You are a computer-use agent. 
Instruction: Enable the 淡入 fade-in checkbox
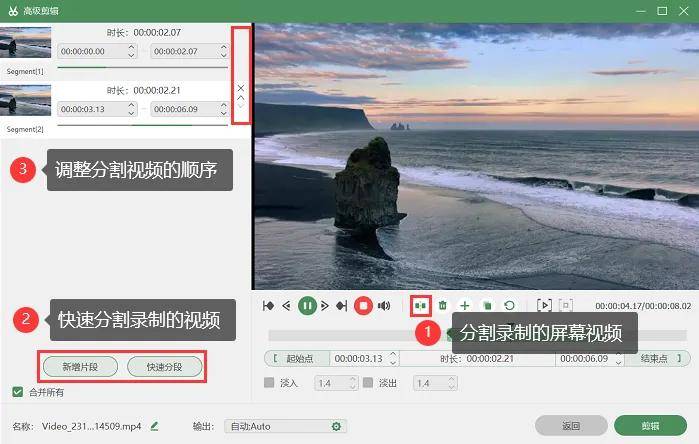tap(269, 382)
